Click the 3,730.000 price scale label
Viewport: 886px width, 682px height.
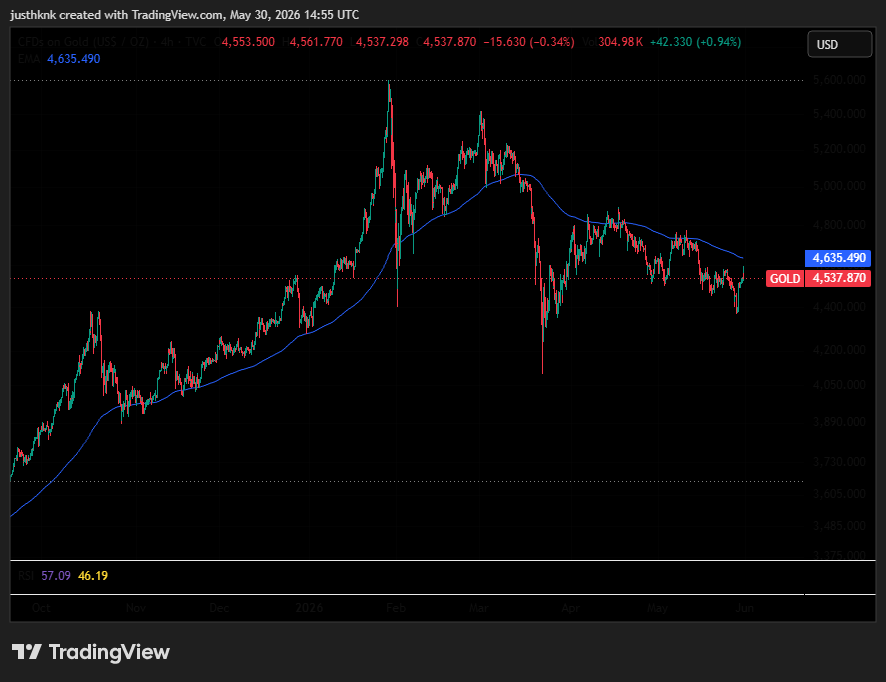pyautogui.click(x=839, y=462)
